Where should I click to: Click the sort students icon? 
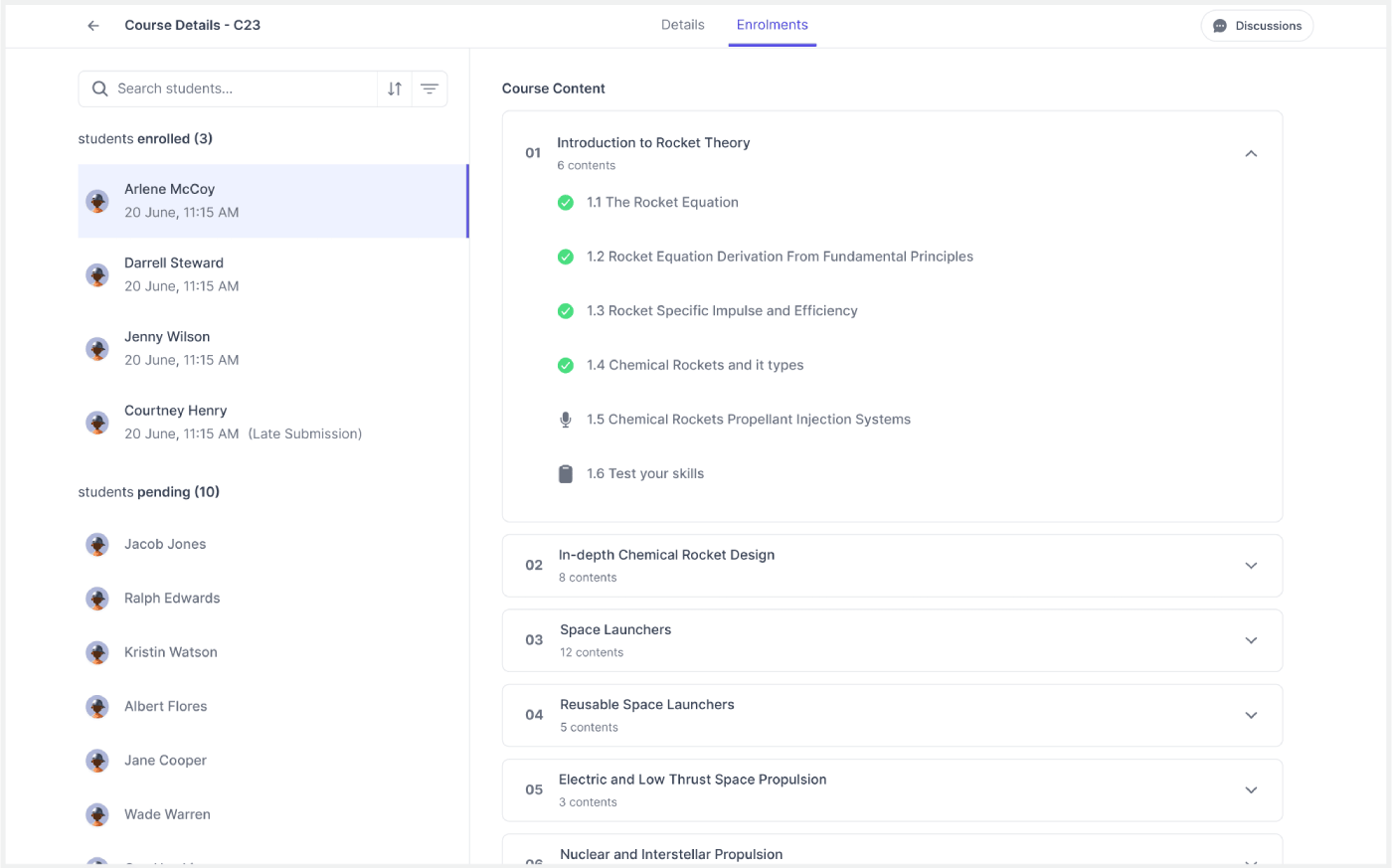(x=395, y=88)
